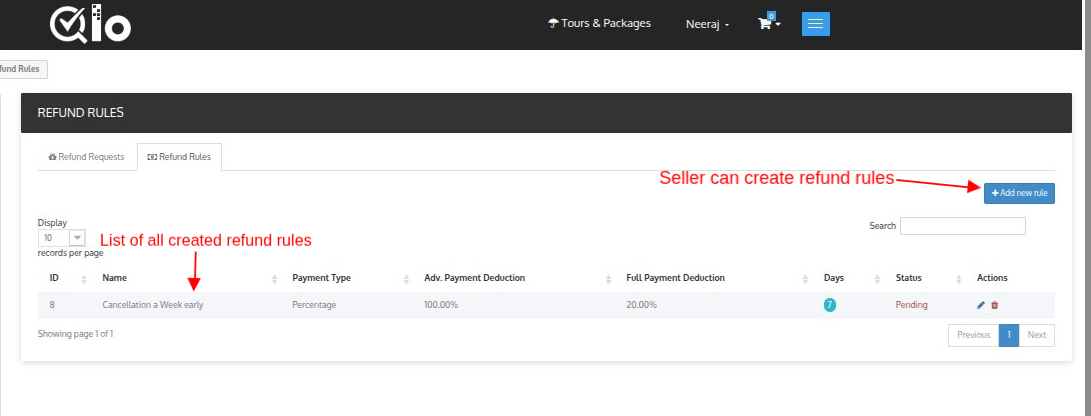Viewport: 1091px width, 416px height.
Task: Edit rule with the pencil icon
Action: click(981, 305)
